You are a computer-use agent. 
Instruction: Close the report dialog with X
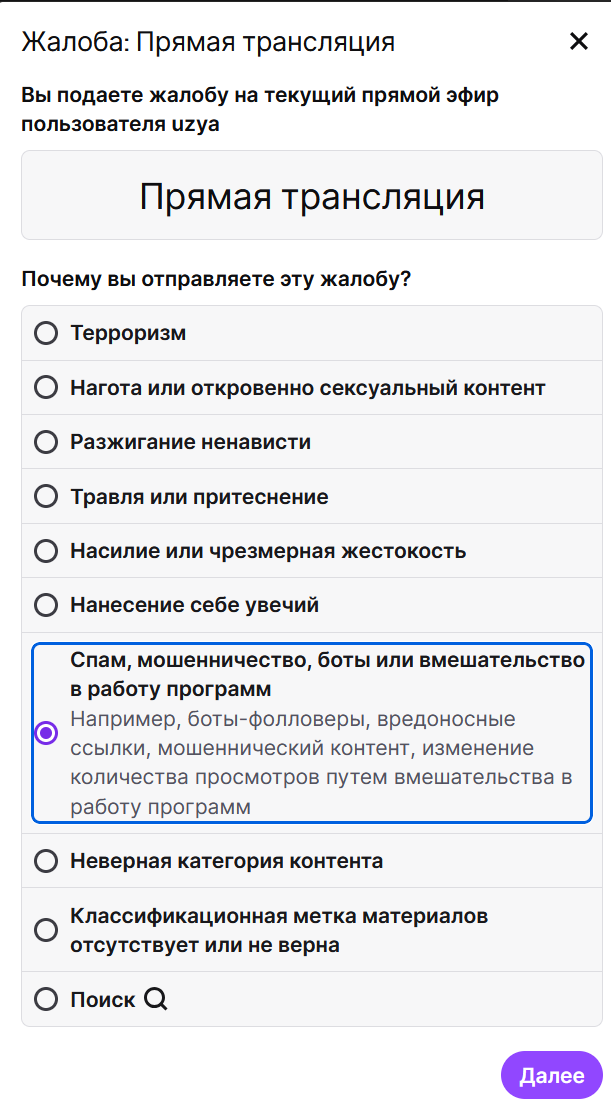(578, 41)
